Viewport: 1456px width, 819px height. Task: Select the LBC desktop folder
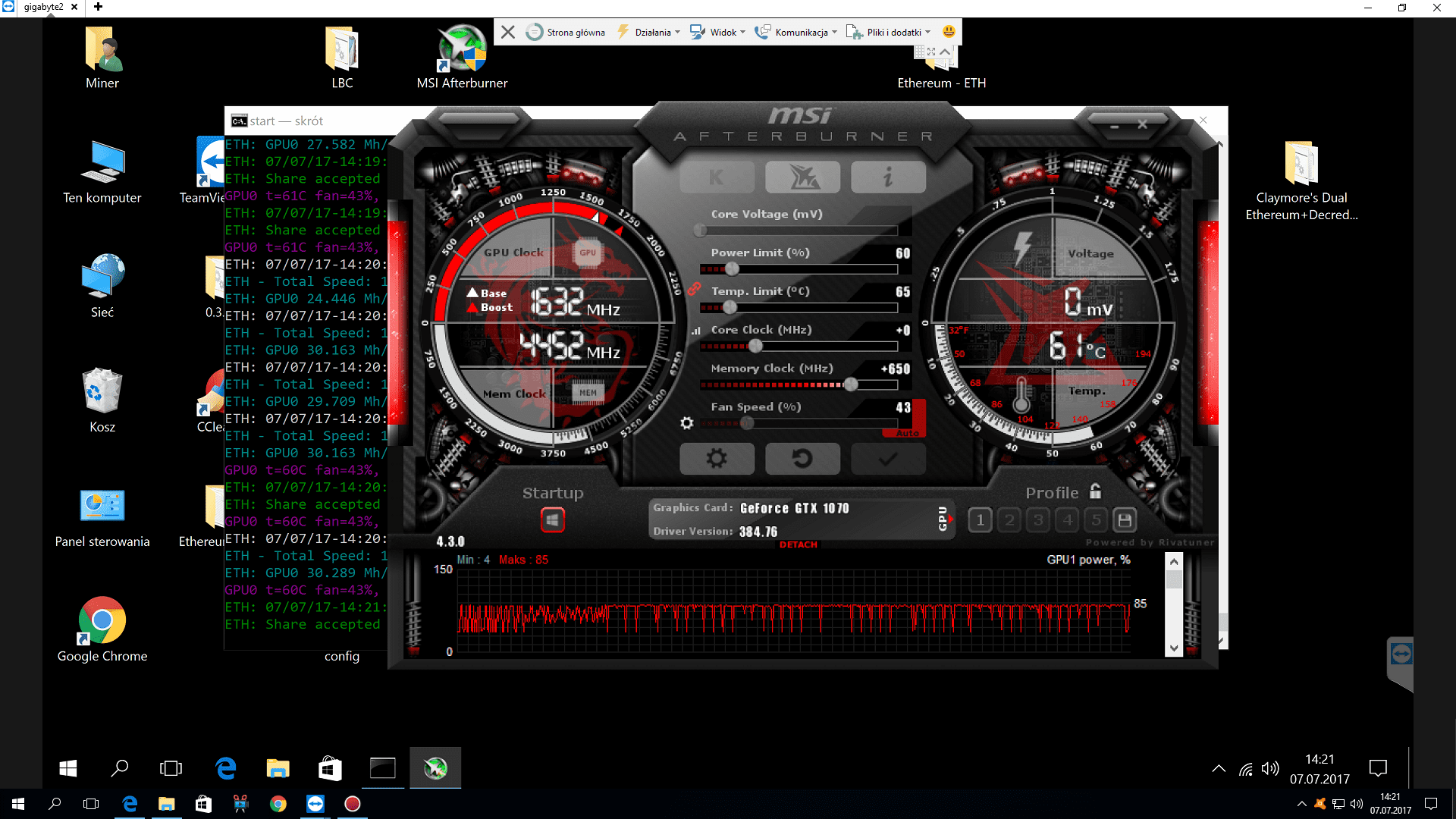click(342, 58)
